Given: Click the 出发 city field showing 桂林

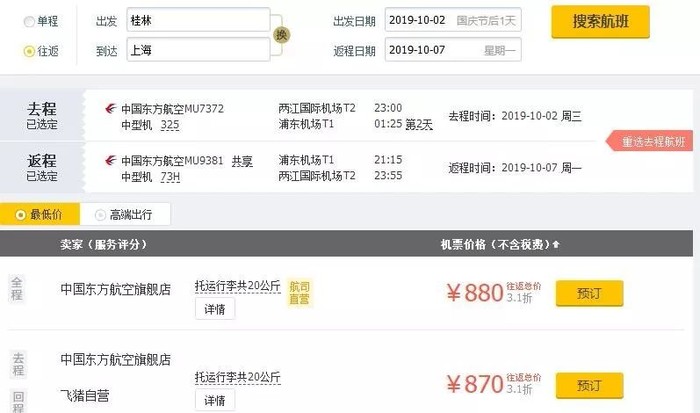Looking at the screenshot, I should (198, 20).
